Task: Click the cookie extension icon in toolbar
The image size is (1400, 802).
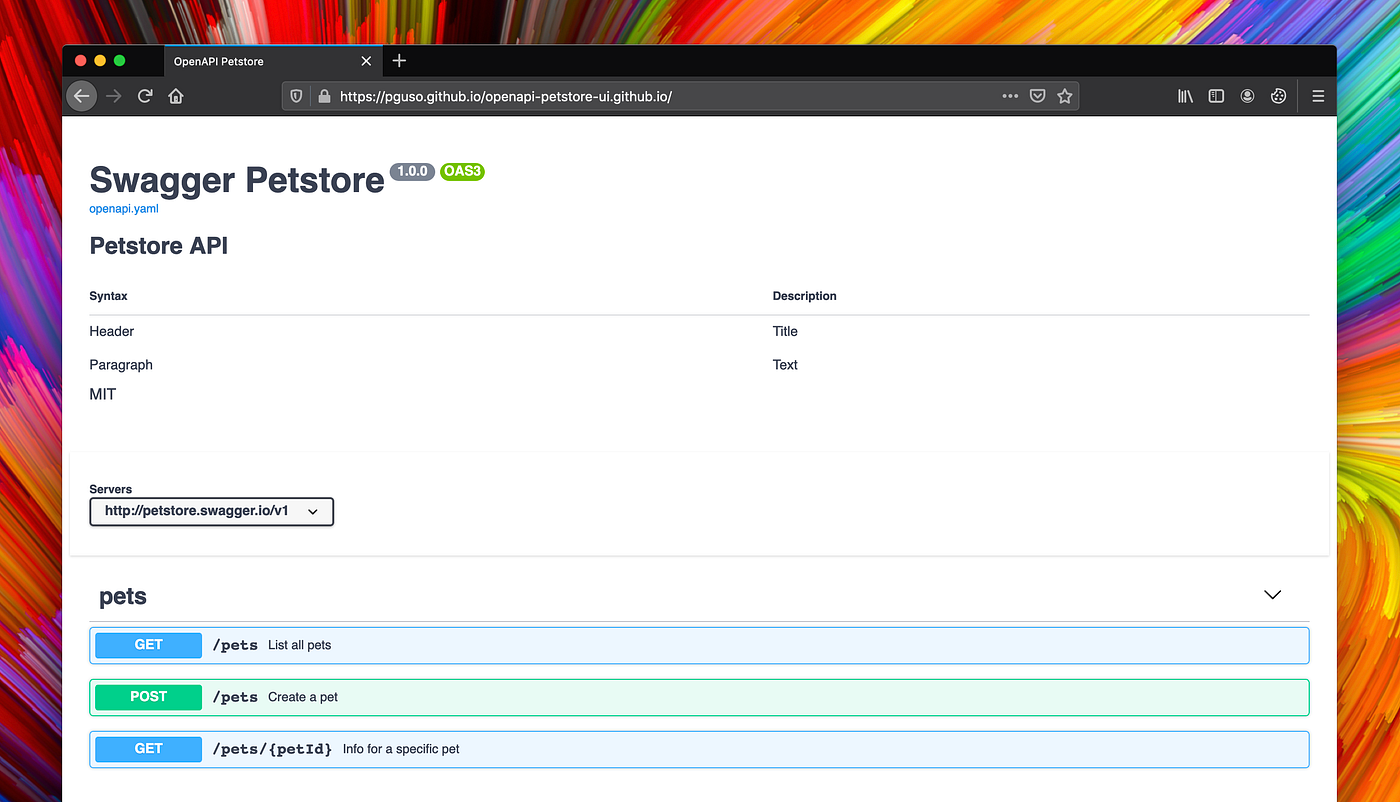Action: [1278, 96]
